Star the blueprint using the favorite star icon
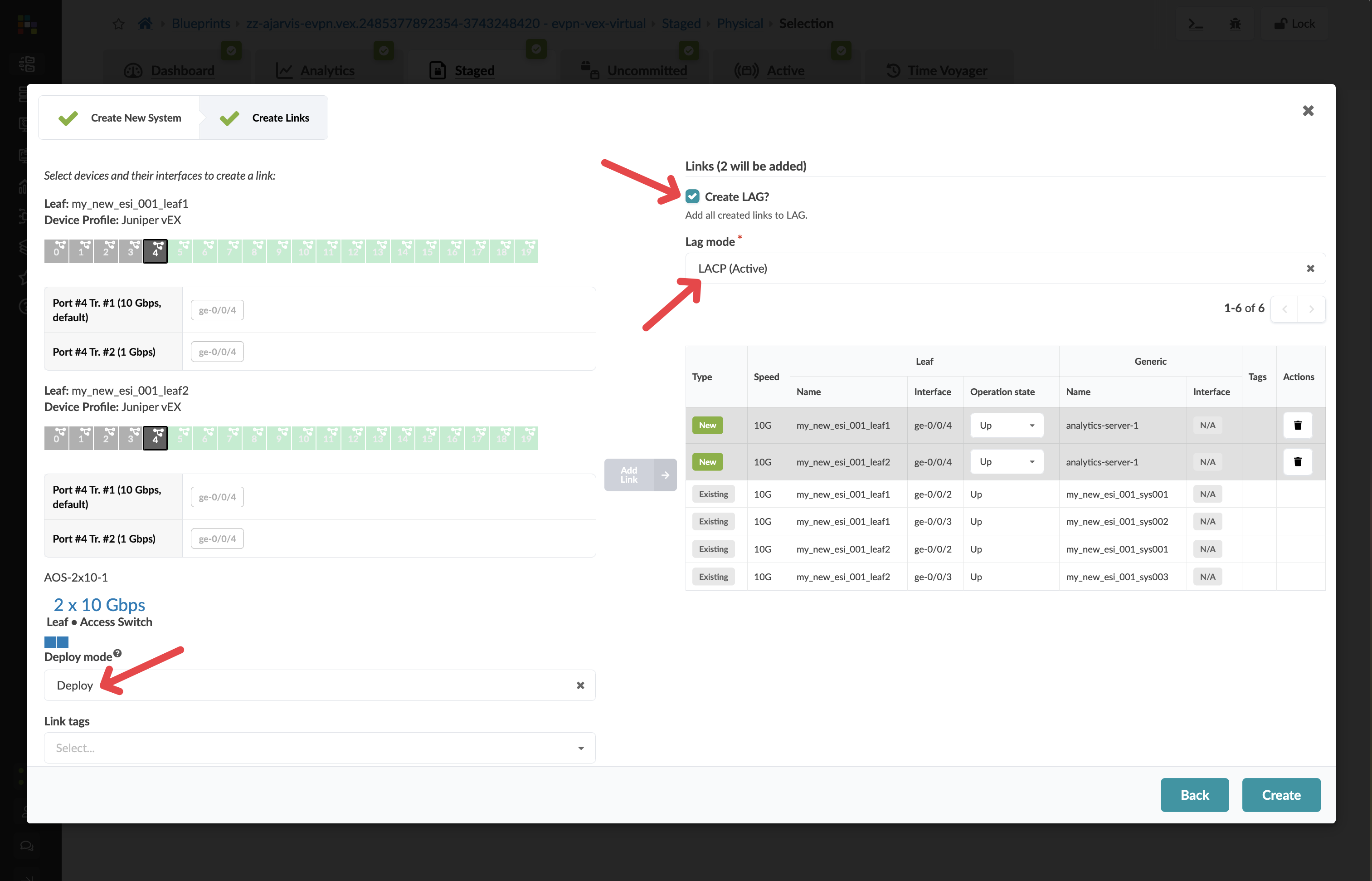Image resolution: width=1372 pixels, height=881 pixels. click(x=118, y=24)
